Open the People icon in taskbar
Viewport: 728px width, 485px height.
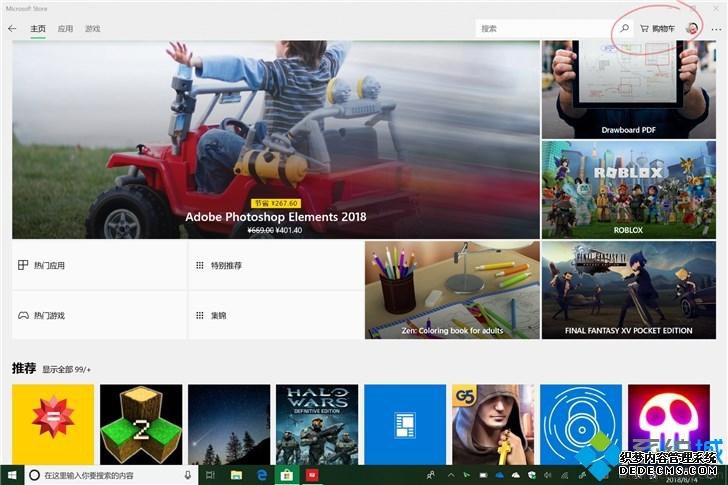click(431, 475)
